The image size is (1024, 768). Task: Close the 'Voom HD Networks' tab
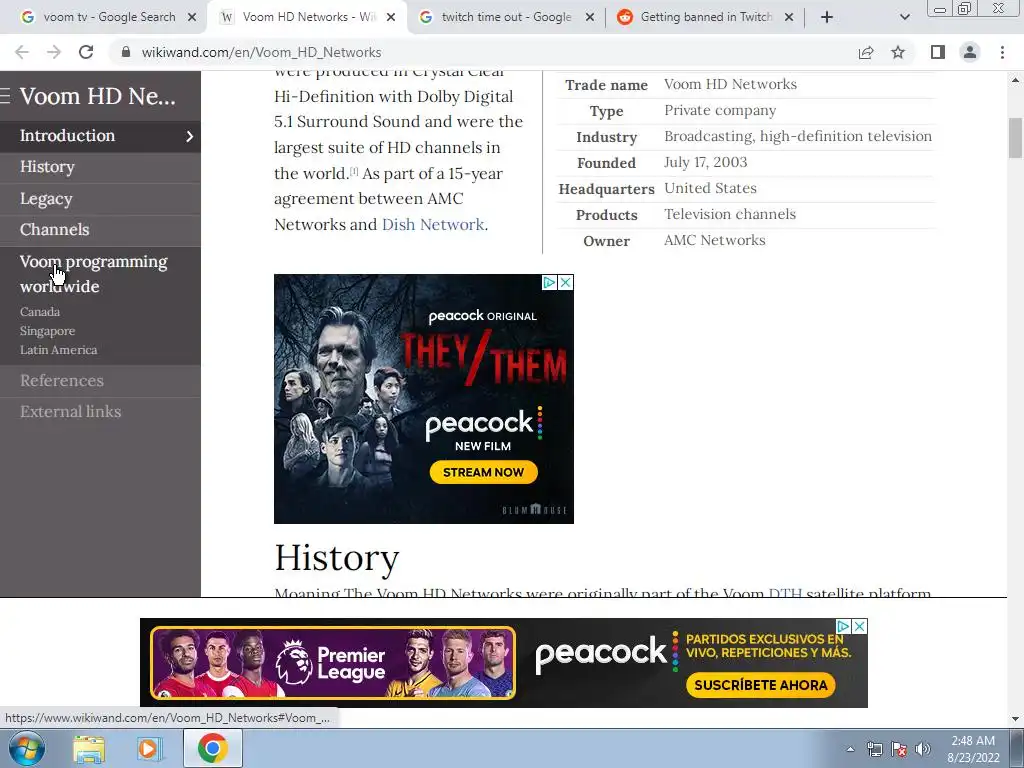coord(391,18)
